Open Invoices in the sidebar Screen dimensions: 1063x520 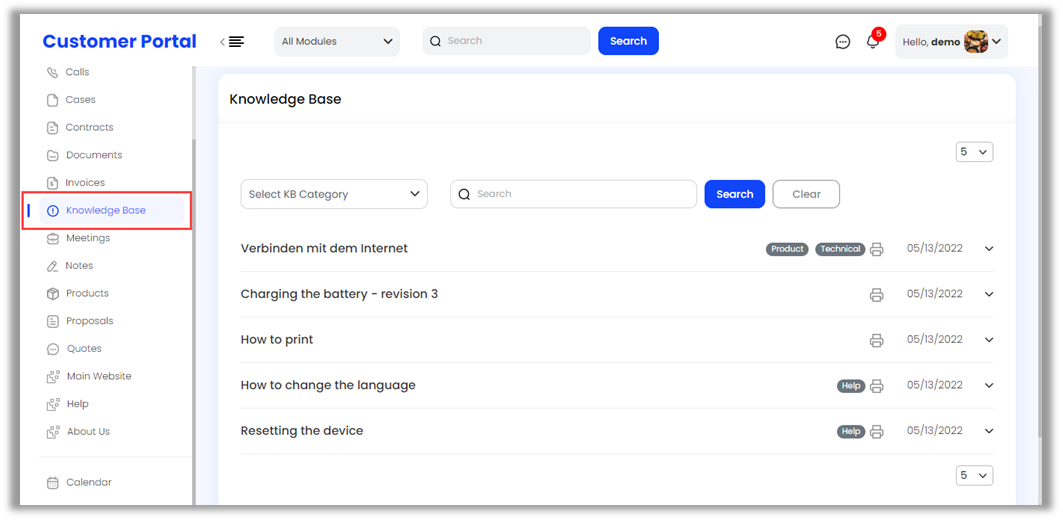[x=85, y=183]
